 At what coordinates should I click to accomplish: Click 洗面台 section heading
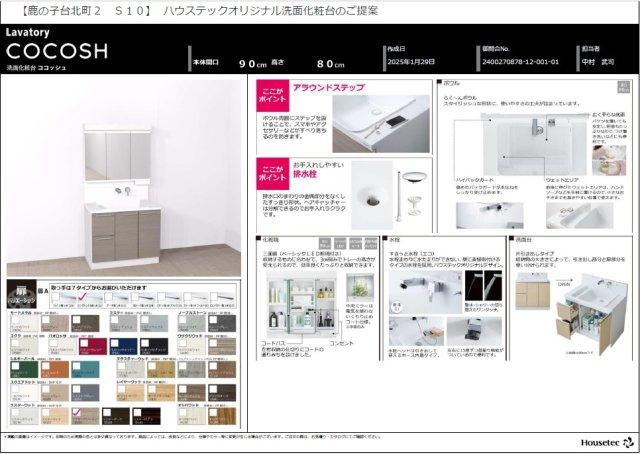click(523, 239)
